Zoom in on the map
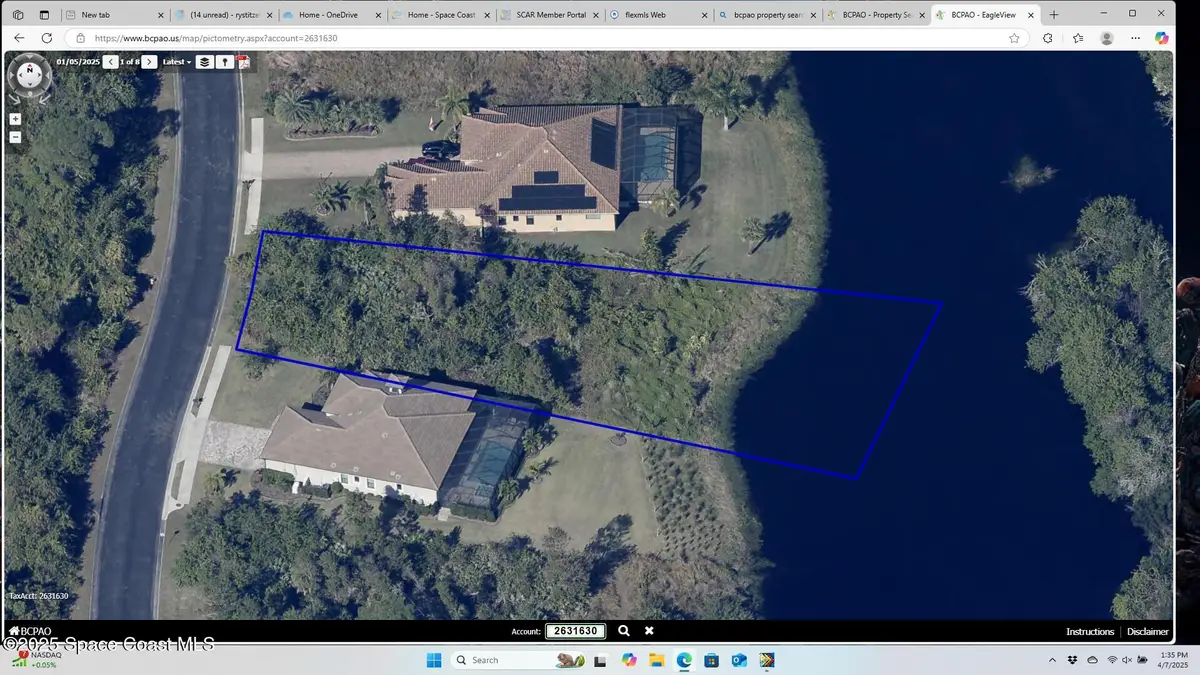1200x675 pixels. tap(14, 117)
